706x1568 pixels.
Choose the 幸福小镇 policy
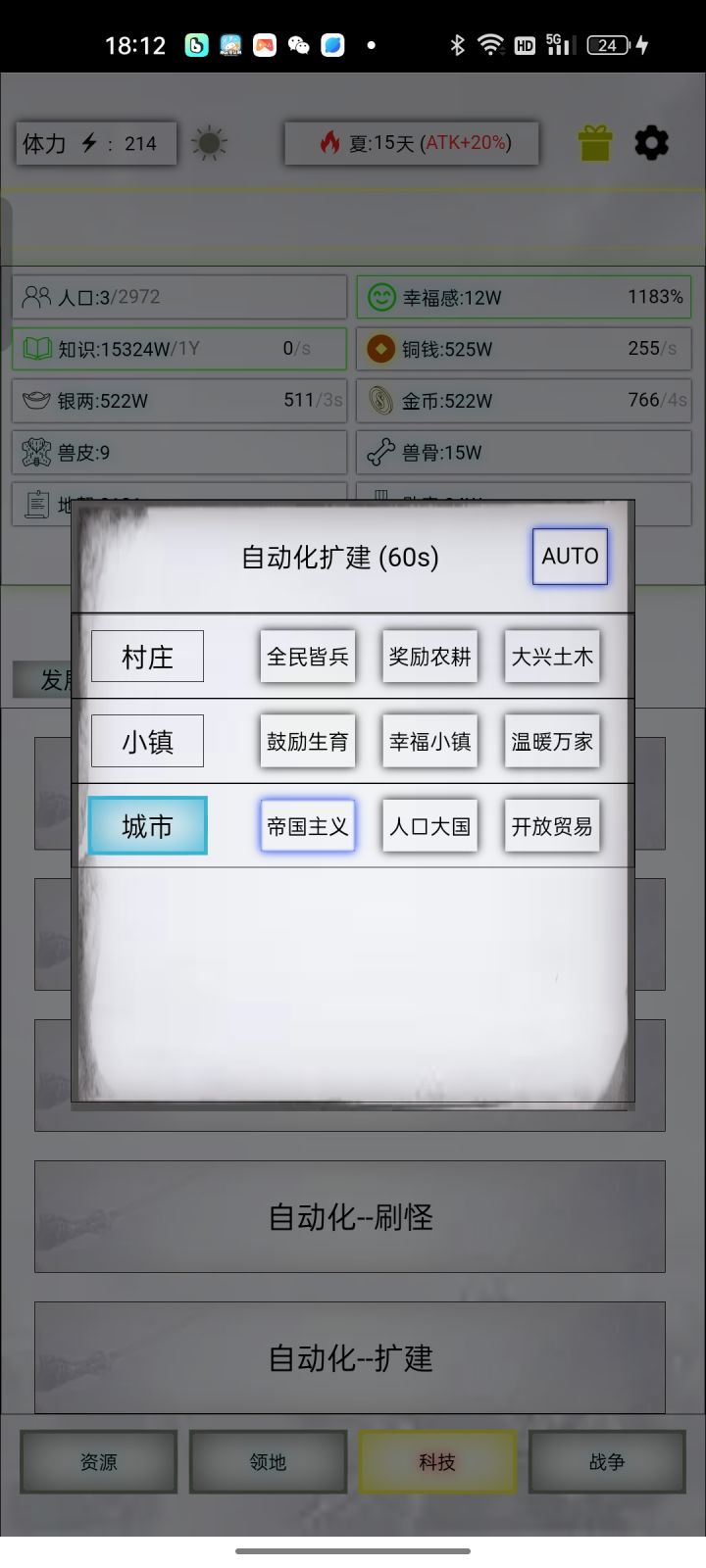point(429,741)
